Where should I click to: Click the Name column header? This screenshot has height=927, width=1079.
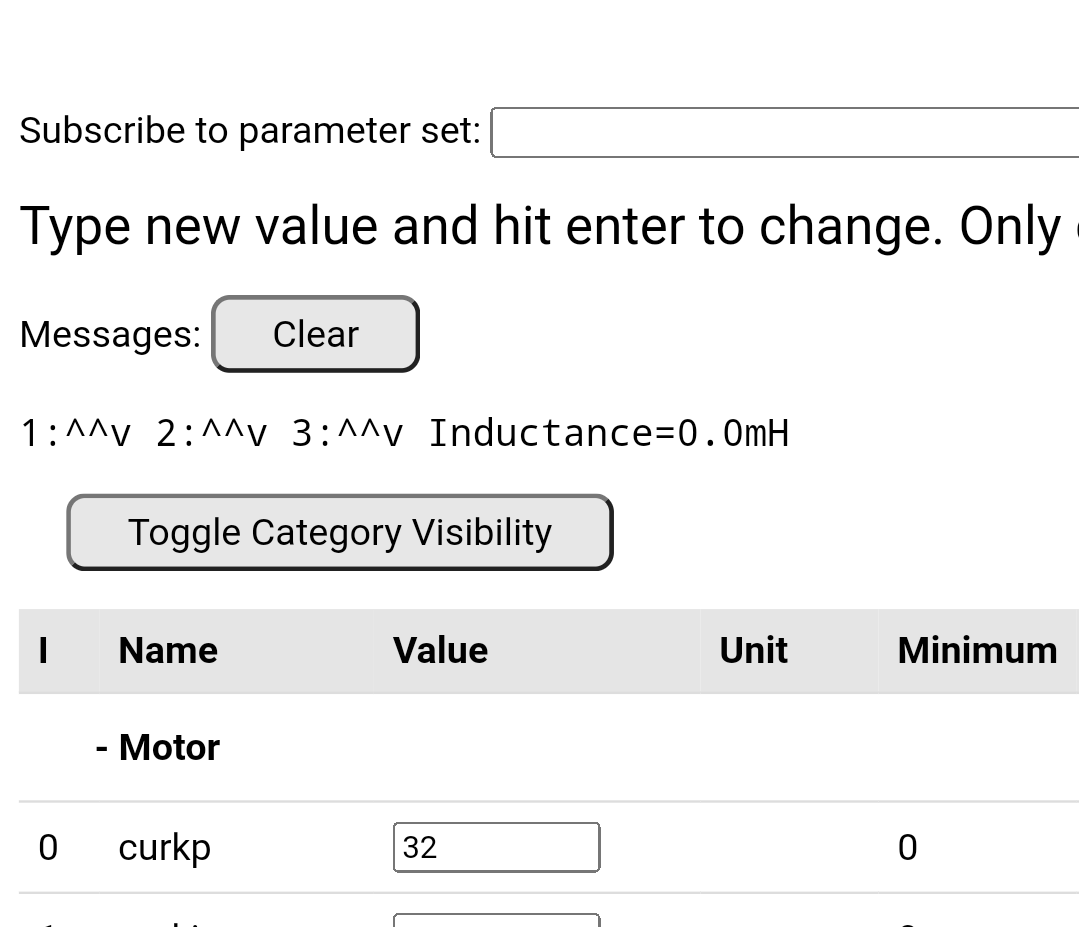[x=168, y=651]
